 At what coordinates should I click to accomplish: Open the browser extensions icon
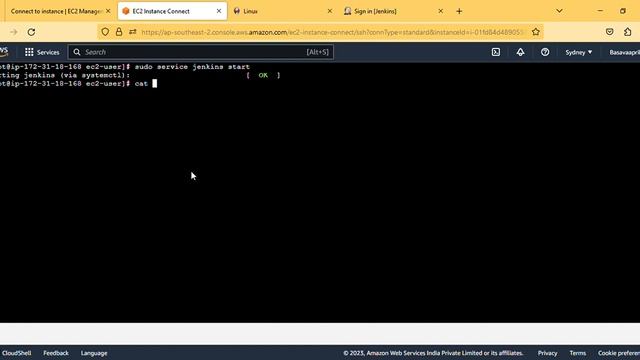[628, 32]
